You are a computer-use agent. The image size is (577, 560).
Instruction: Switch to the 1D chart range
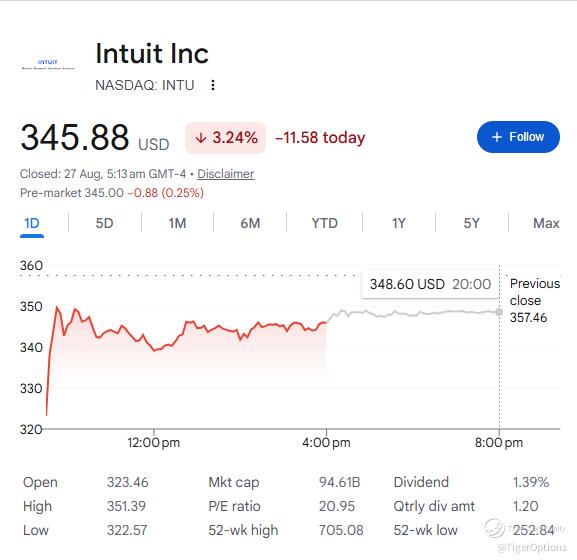pos(32,223)
